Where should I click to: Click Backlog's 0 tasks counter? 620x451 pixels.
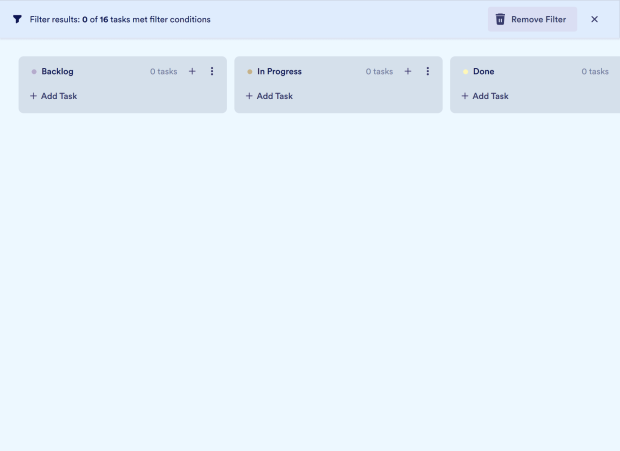click(163, 71)
